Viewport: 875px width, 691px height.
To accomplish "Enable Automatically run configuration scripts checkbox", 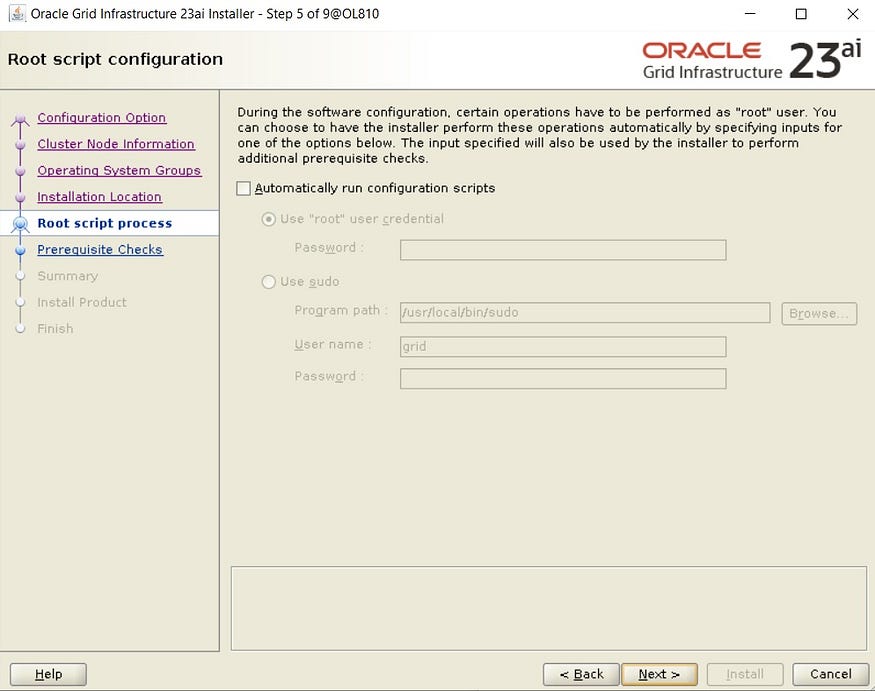I will coord(243,189).
